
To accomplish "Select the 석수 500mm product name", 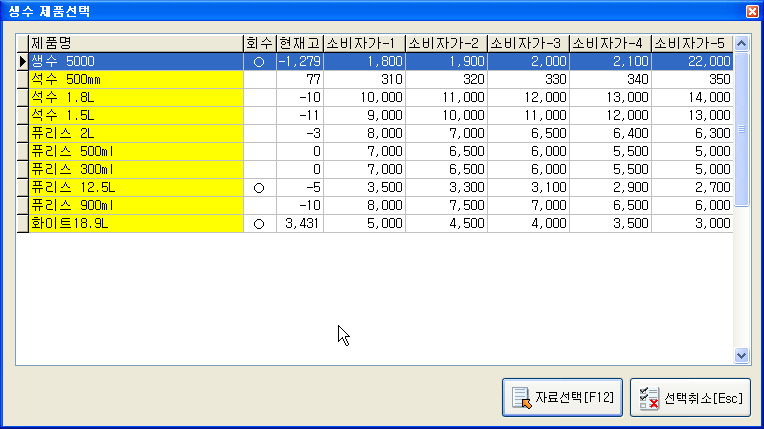I will 136,79.
